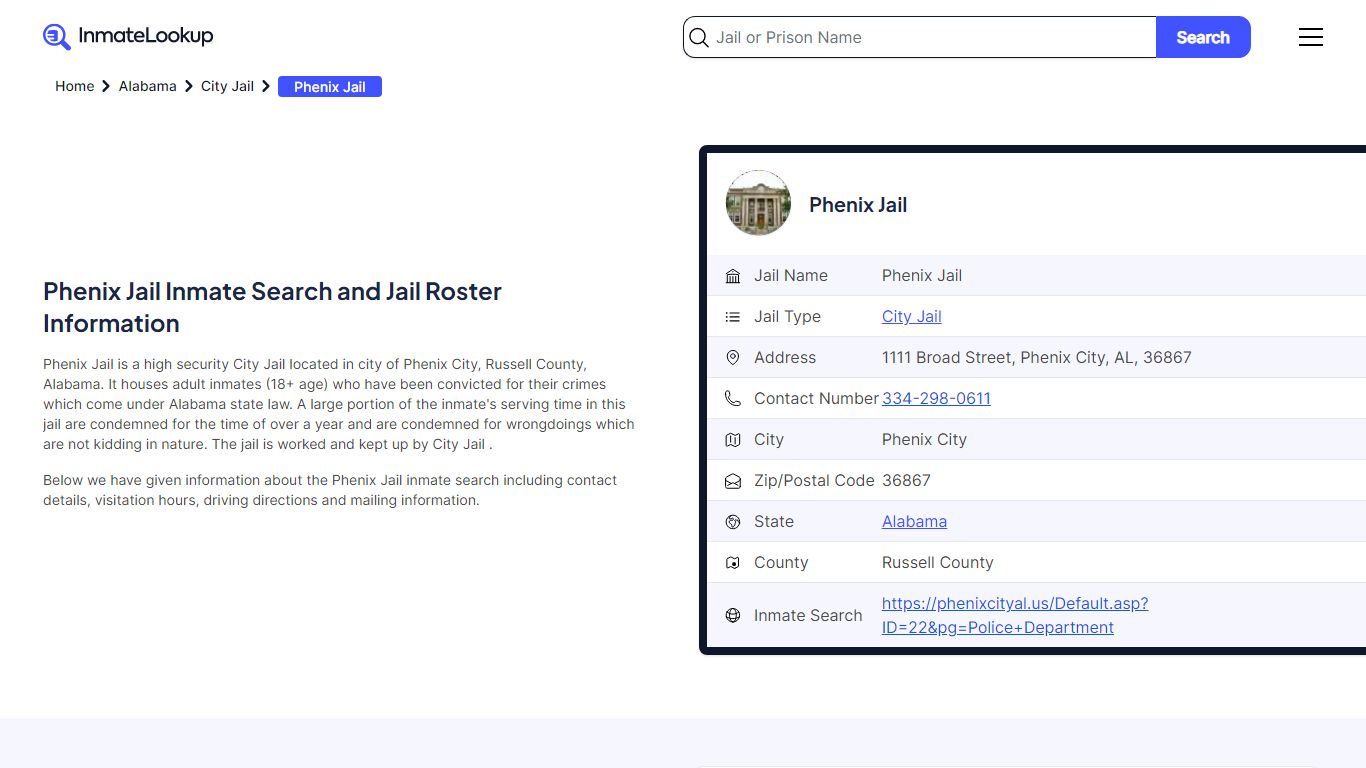Click the Inmate Search globe icon
Viewport: 1366px width, 768px height.
point(733,616)
